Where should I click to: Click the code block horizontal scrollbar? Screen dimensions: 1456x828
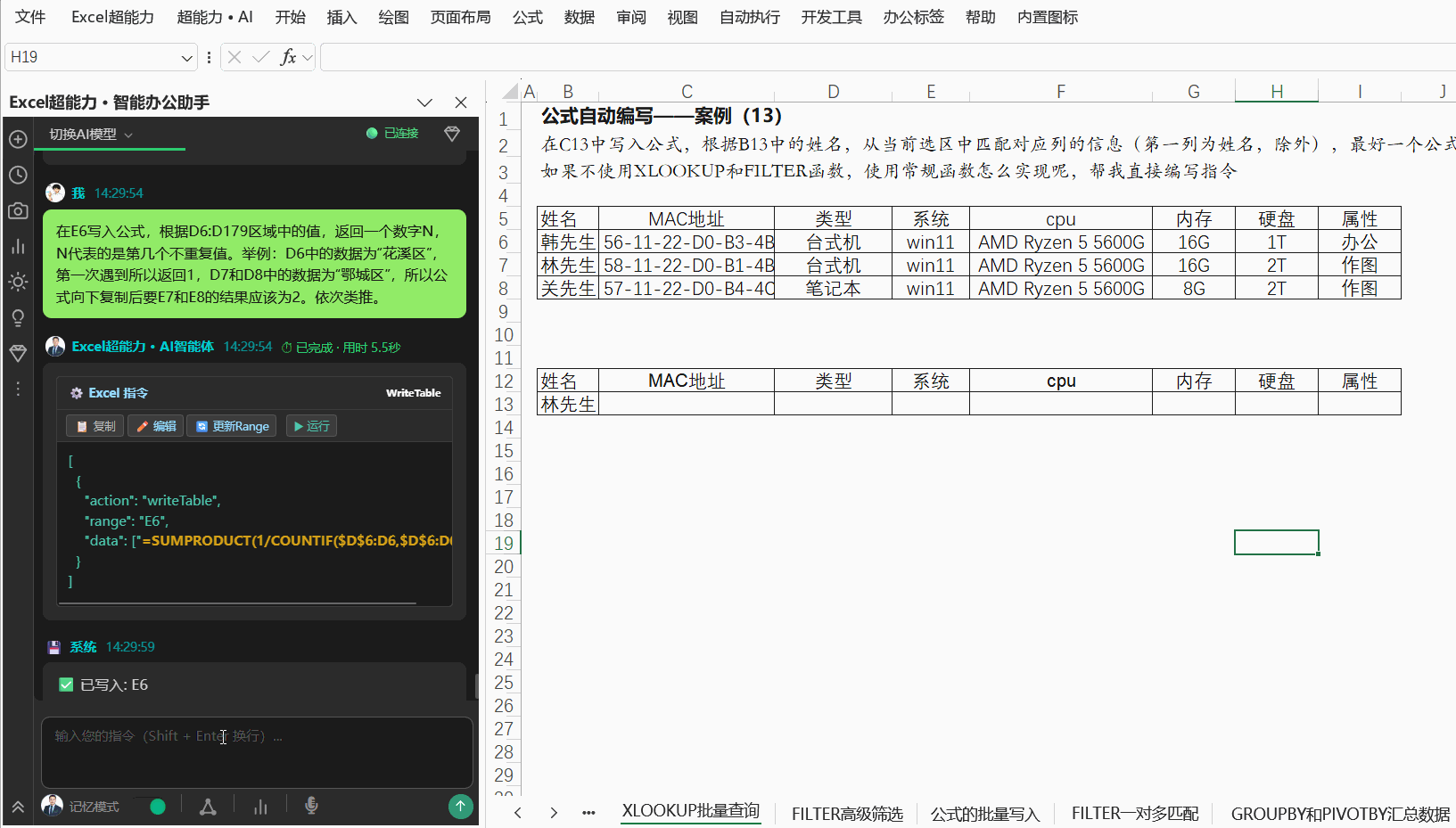tap(236, 603)
